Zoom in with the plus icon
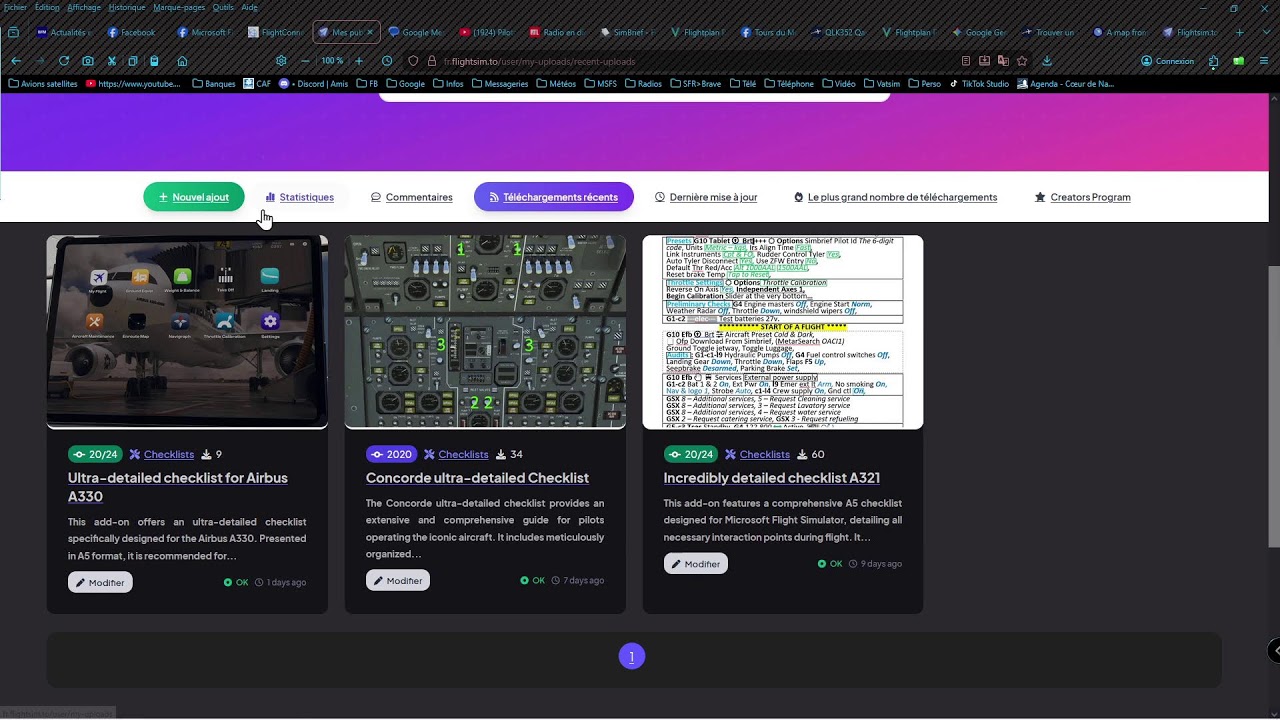1280x720 pixels. (359, 61)
